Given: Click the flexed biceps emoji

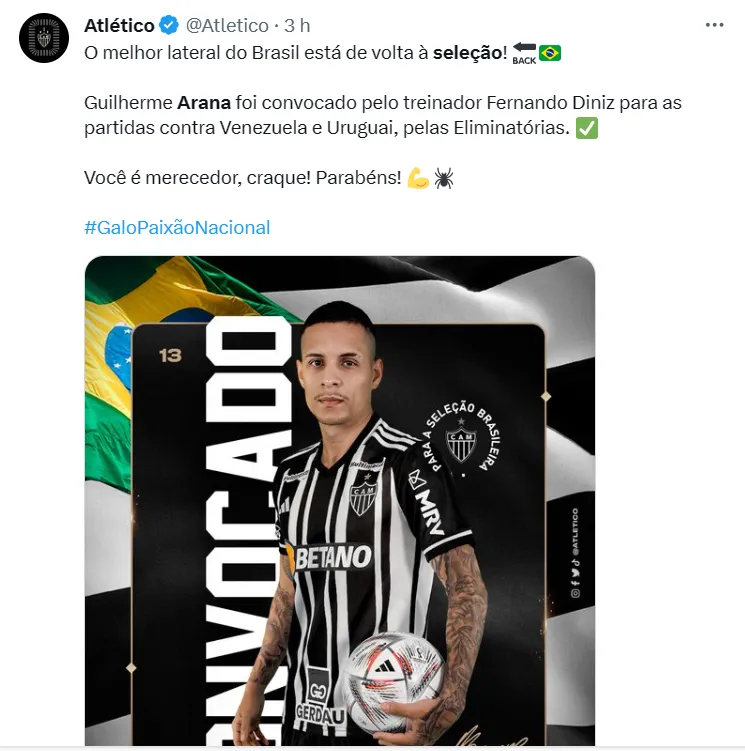Looking at the screenshot, I should 418,178.
